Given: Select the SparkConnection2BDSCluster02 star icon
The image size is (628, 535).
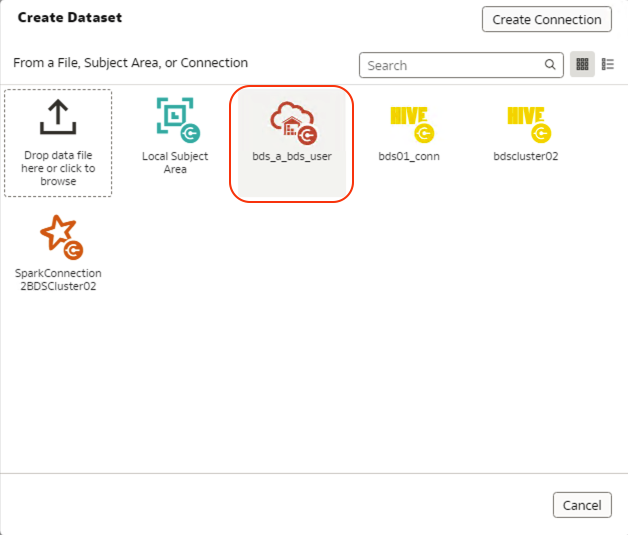Looking at the screenshot, I should (61, 237).
